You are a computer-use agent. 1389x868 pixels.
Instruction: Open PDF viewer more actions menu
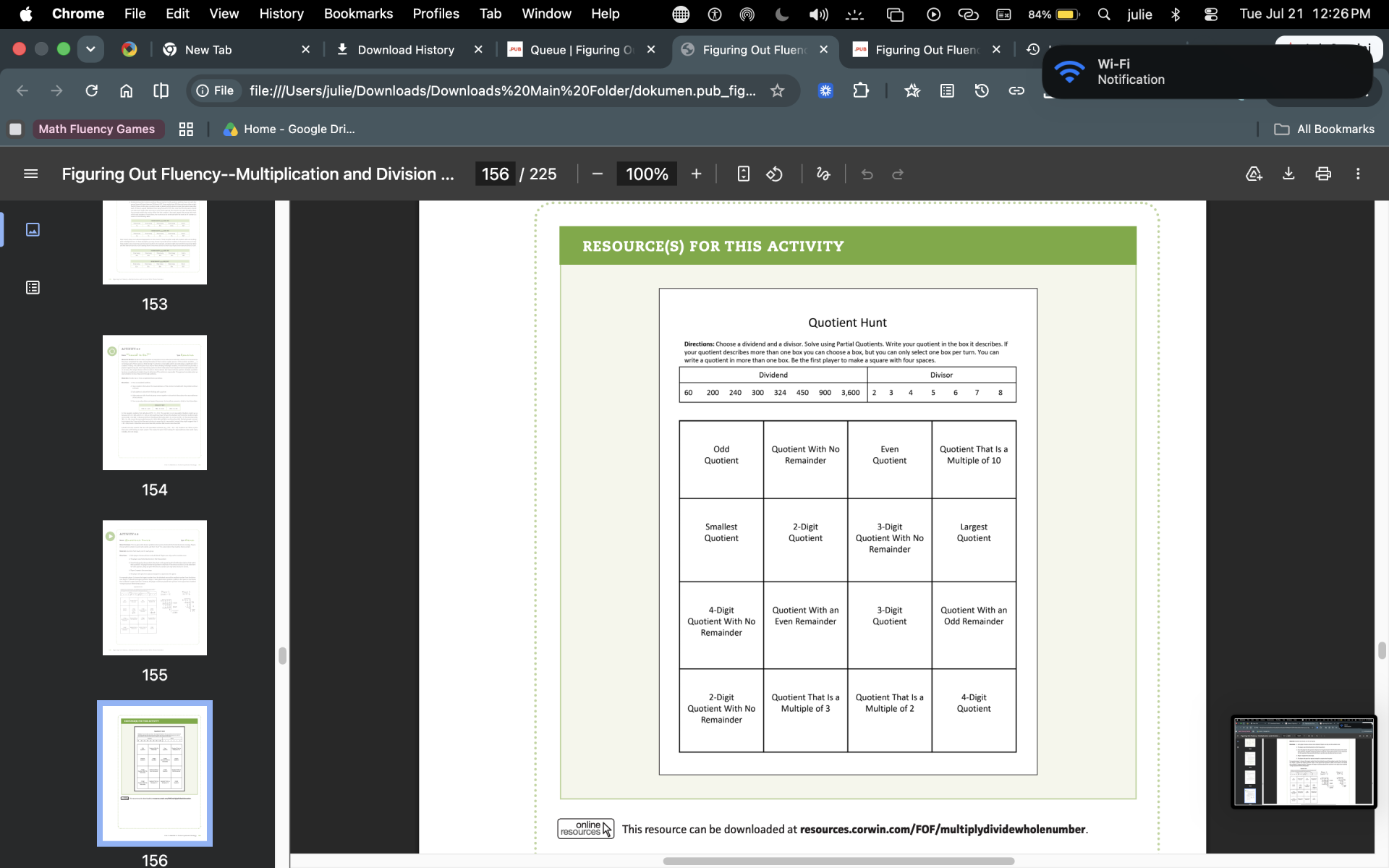coord(1358,174)
